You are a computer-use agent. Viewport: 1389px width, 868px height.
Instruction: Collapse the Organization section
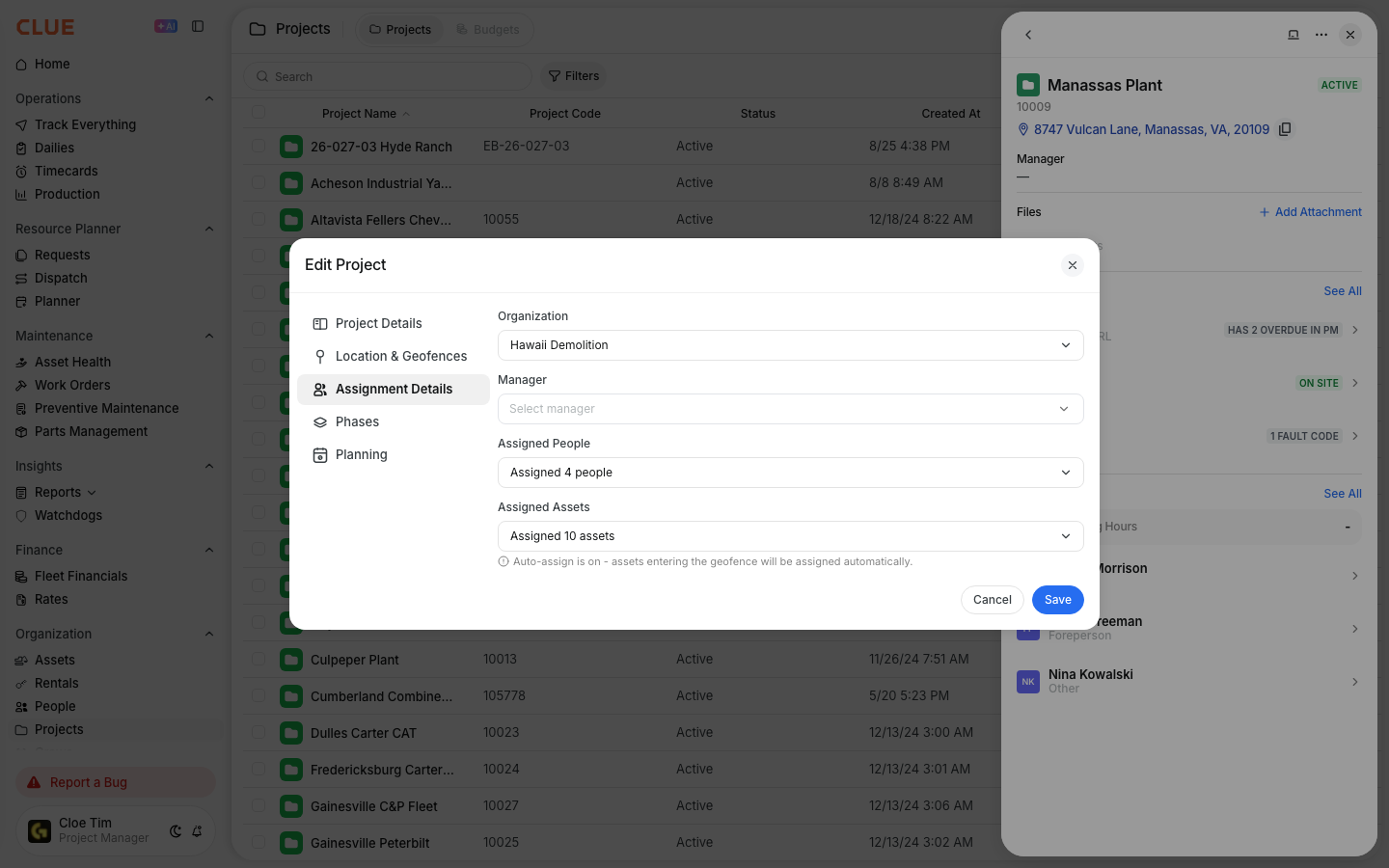(x=209, y=634)
